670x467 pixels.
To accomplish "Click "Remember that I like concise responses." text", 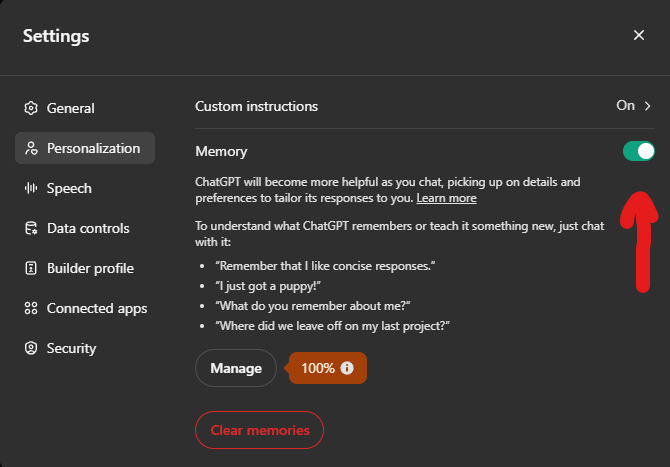I will [325, 266].
